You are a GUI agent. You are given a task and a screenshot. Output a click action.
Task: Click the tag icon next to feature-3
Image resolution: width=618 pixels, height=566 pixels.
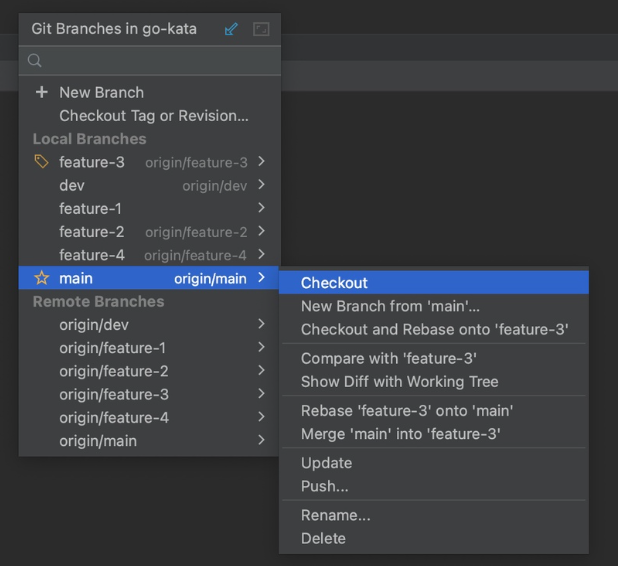pos(42,162)
